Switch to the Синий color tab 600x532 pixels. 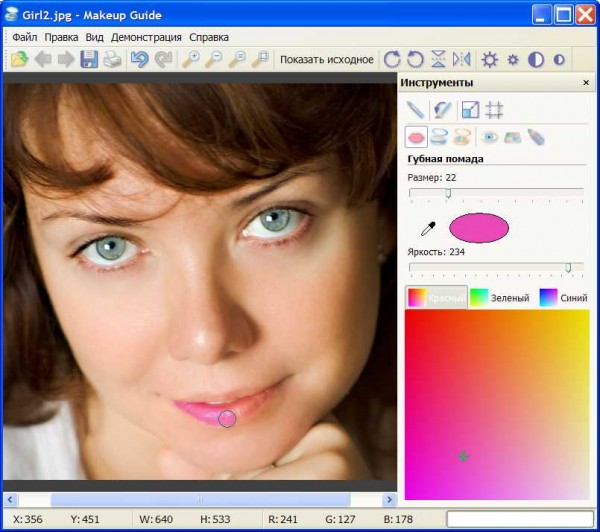coord(563,298)
